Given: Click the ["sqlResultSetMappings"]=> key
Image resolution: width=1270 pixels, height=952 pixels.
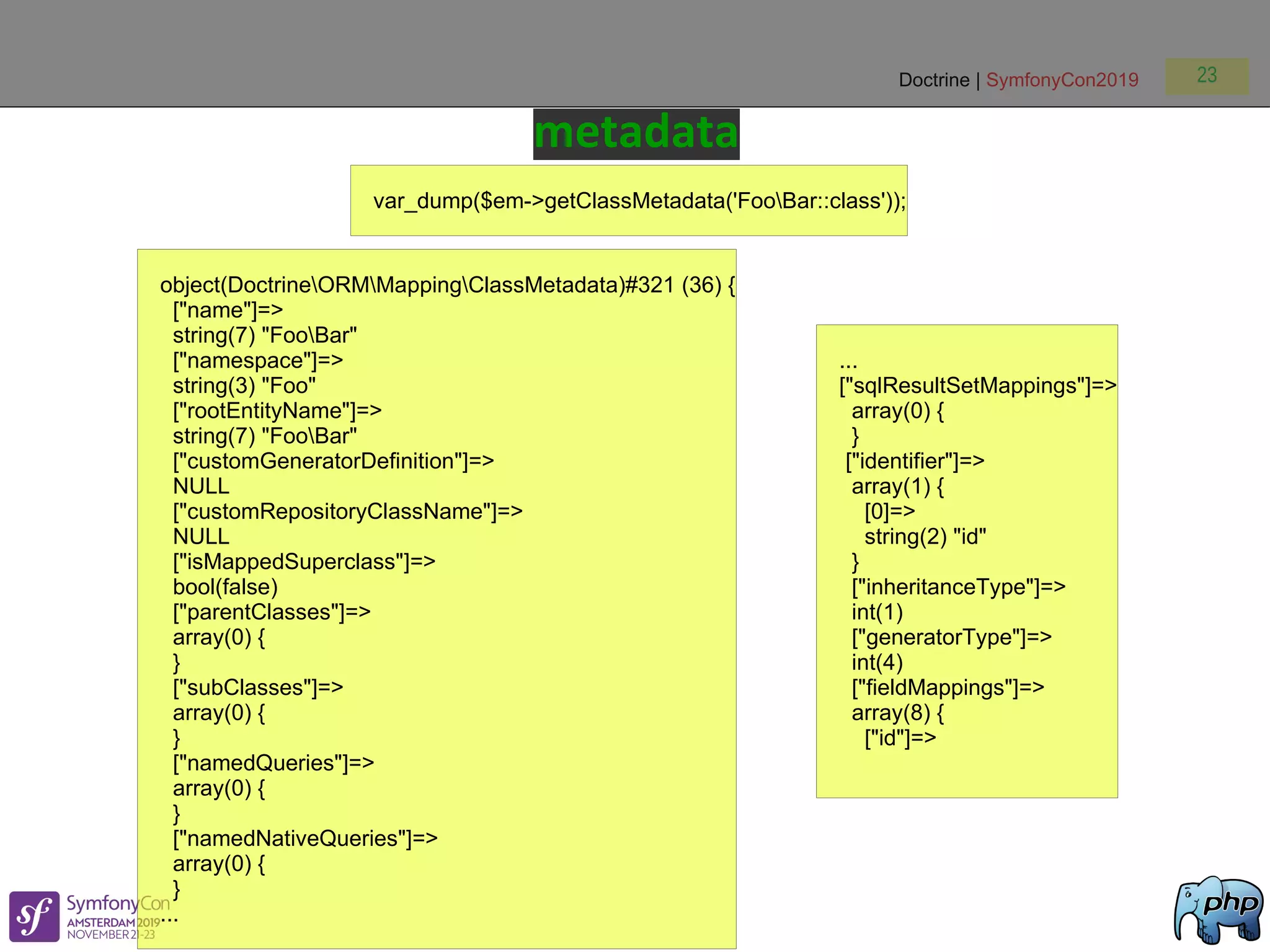Looking at the screenshot, I should tap(978, 386).
